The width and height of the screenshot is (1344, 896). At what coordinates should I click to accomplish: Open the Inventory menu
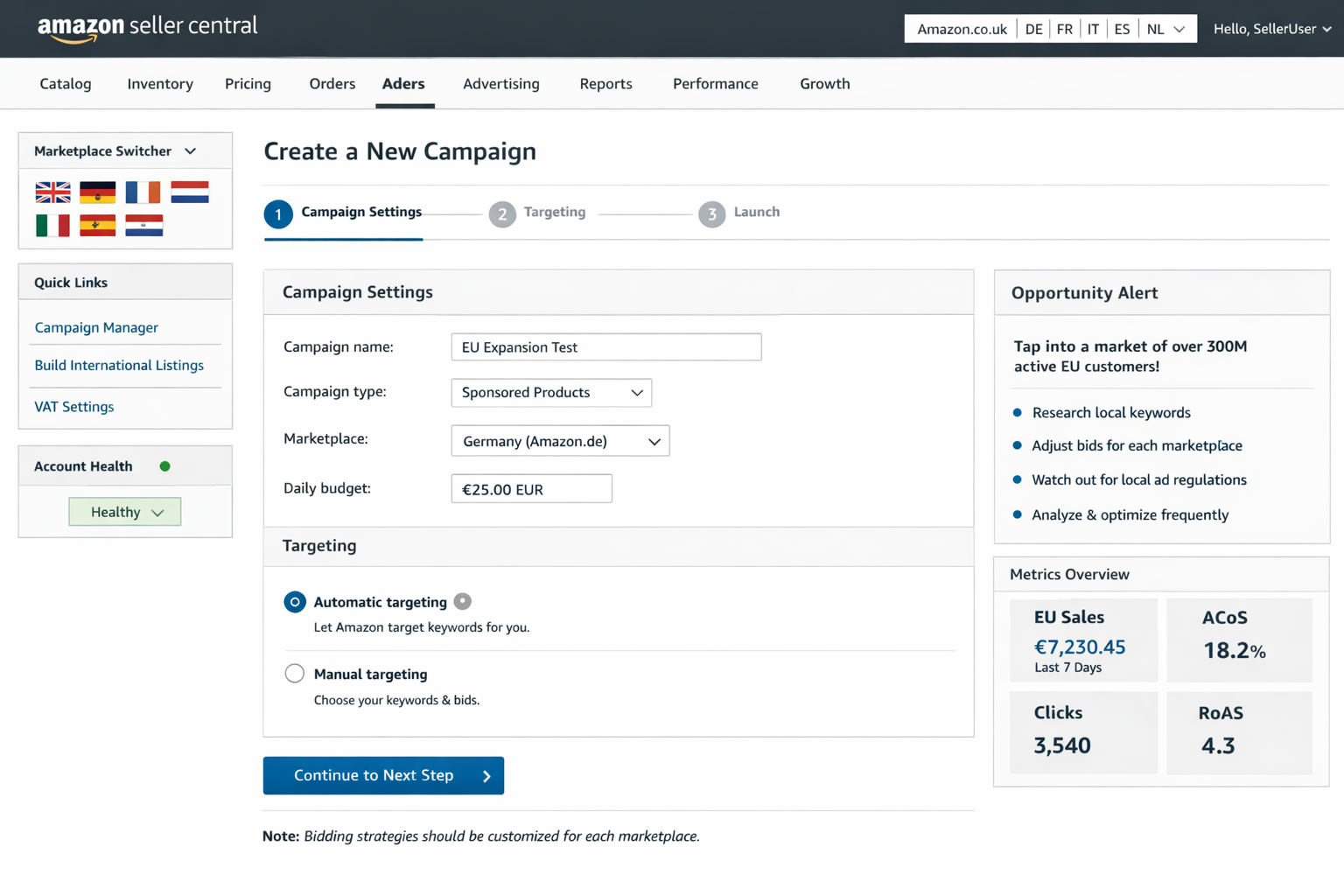[x=160, y=84]
